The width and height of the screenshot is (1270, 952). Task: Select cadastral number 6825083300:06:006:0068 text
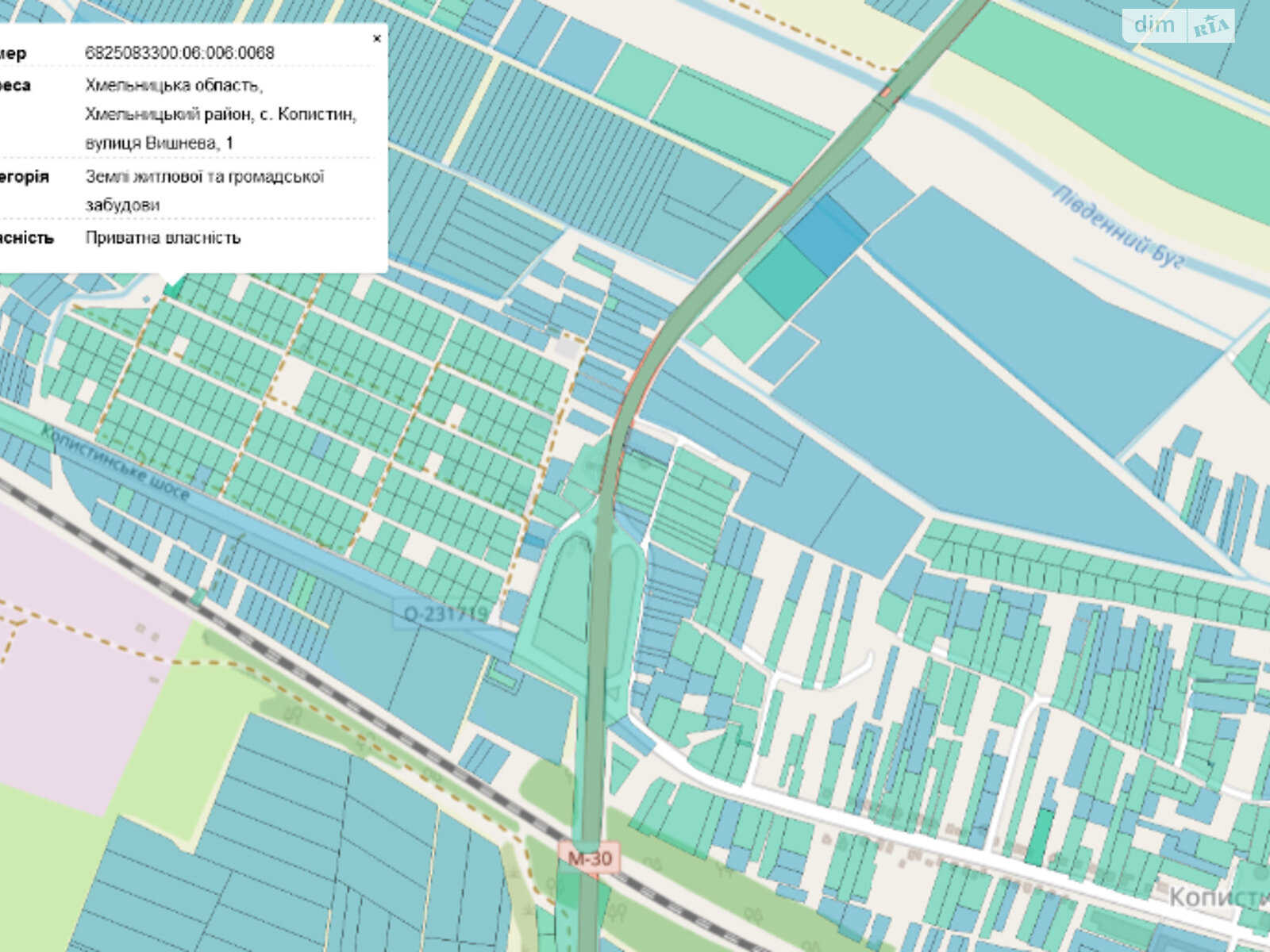pyautogui.click(x=180, y=53)
